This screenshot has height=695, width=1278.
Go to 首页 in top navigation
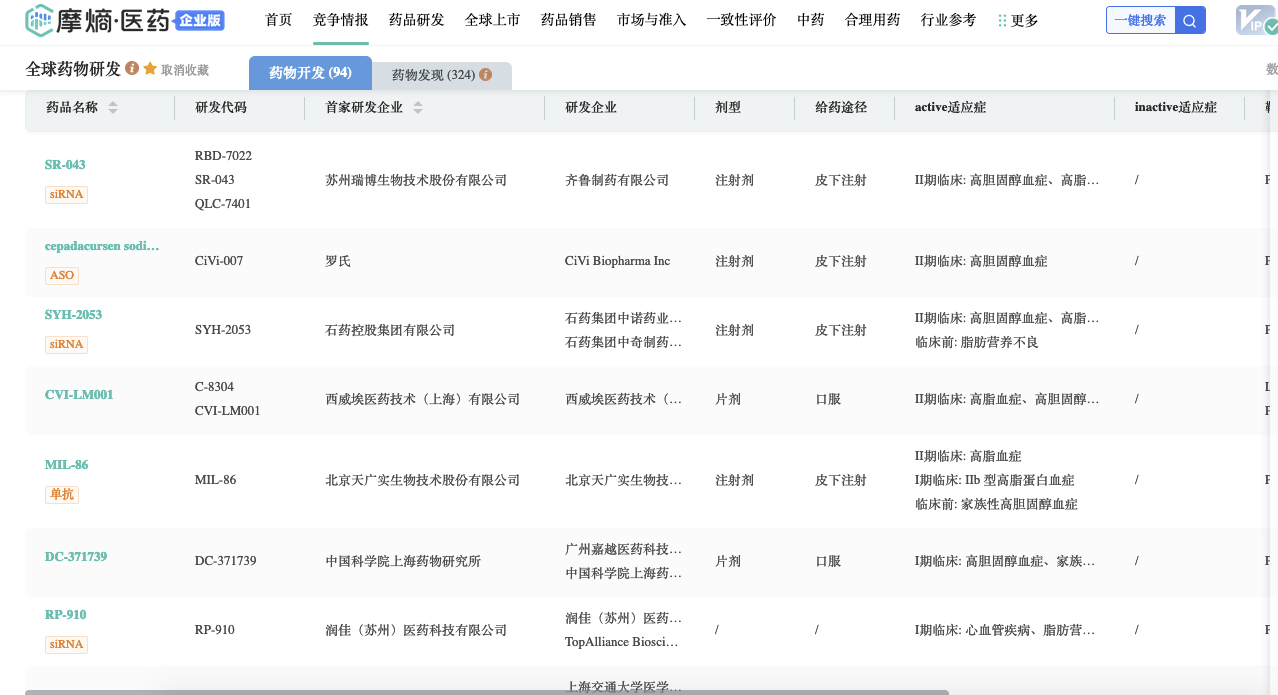(x=279, y=20)
